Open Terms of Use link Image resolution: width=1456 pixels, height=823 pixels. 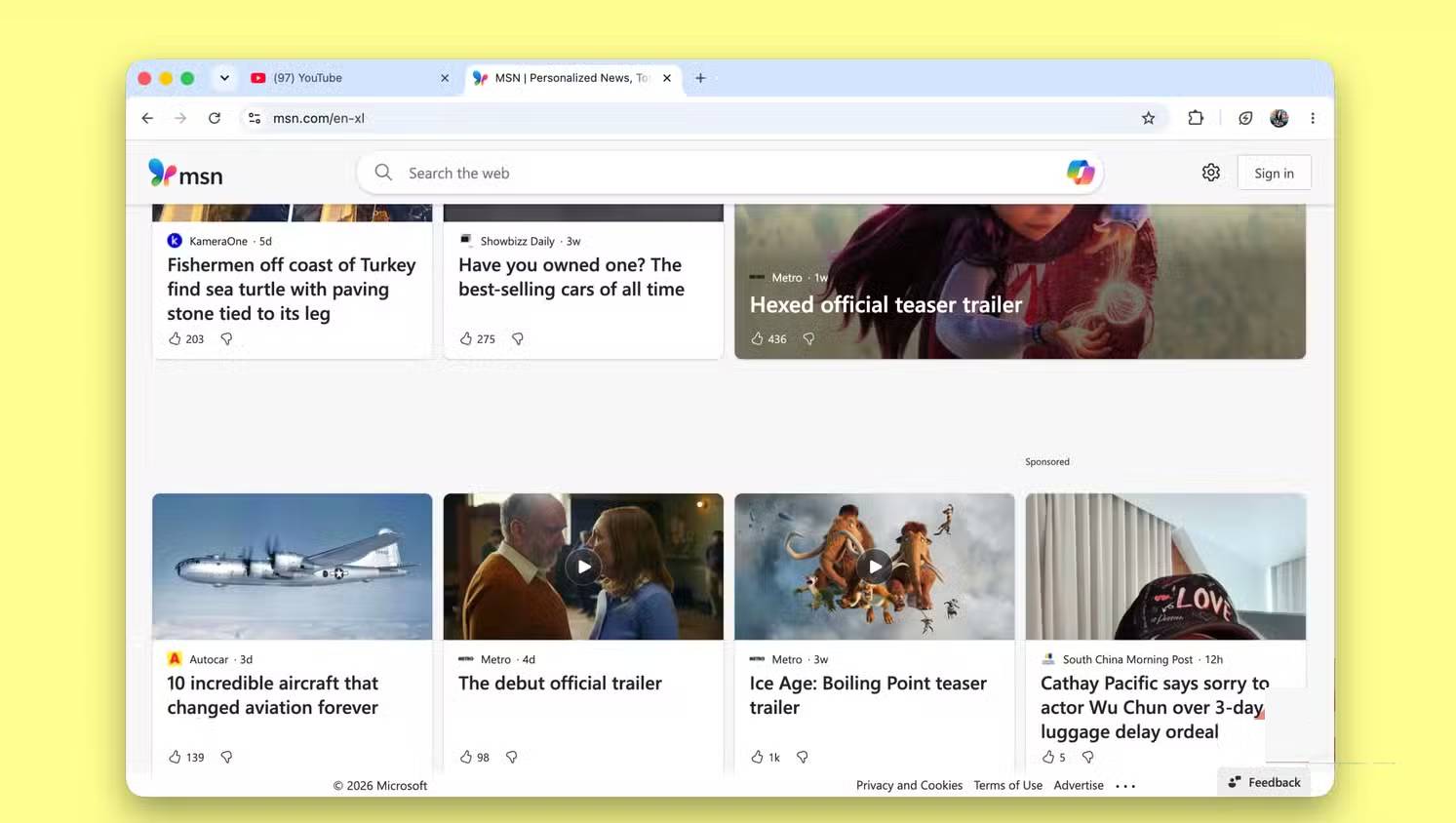click(x=1007, y=785)
